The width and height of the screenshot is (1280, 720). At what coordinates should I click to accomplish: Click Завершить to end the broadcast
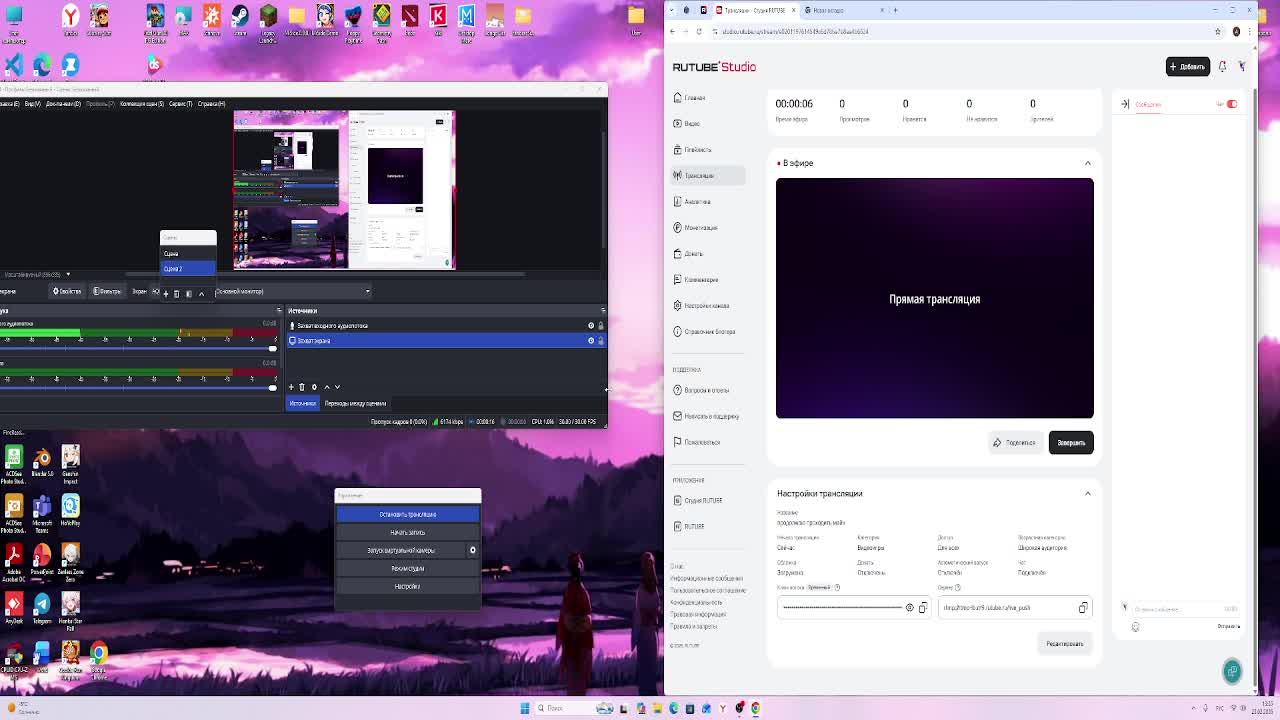(x=1071, y=442)
